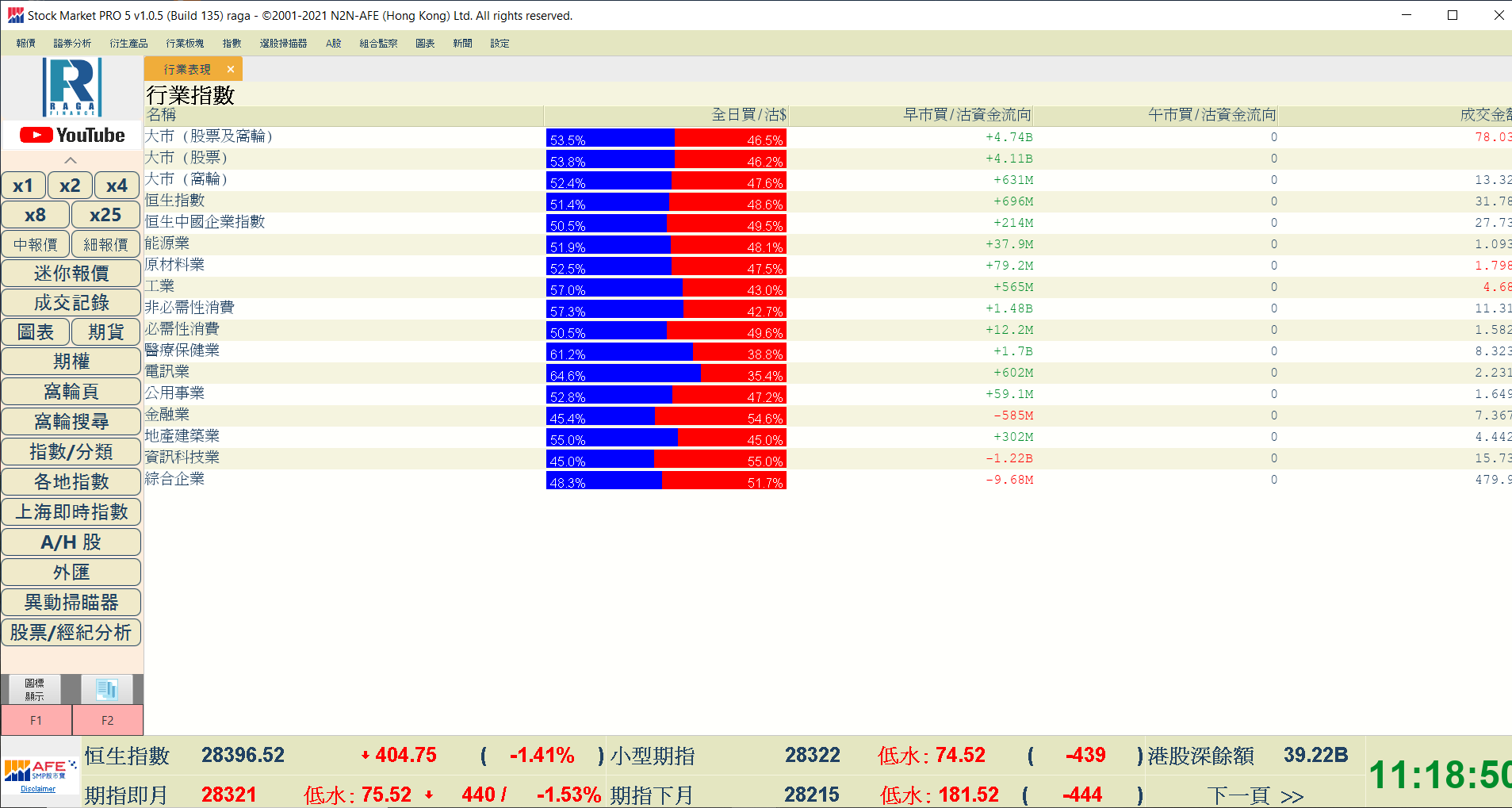This screenshot has height=808, width=1512.
Task: Open the 衍生產品 menu
Action: (x=128, y=44)
